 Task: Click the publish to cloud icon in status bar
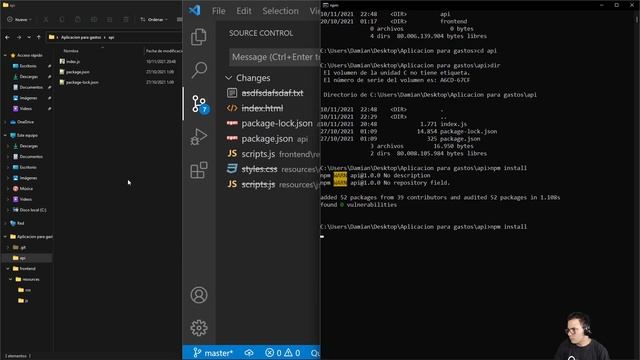pos(249,353)
